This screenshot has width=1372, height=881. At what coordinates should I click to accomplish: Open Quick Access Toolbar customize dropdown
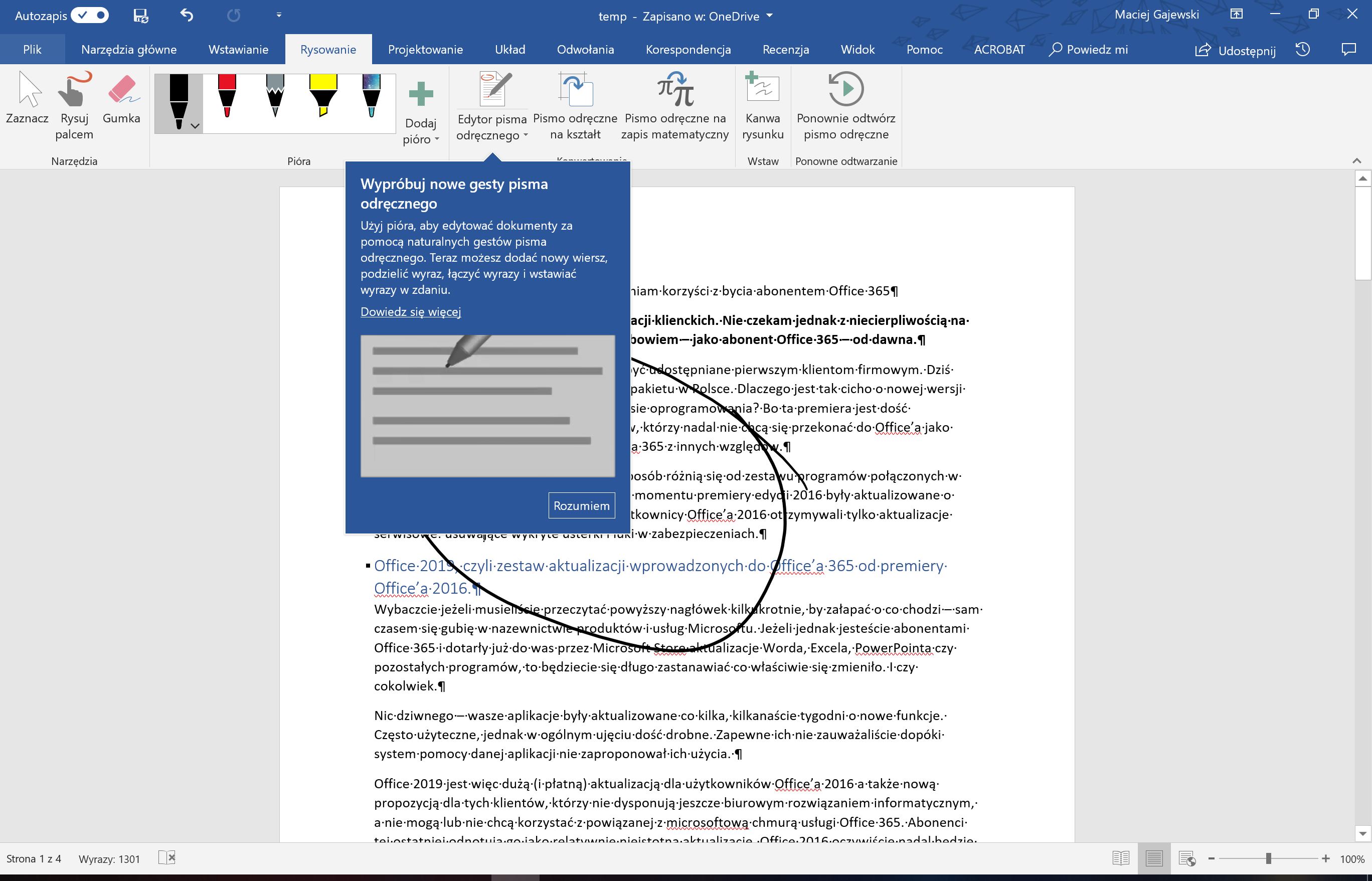(279, 16)
